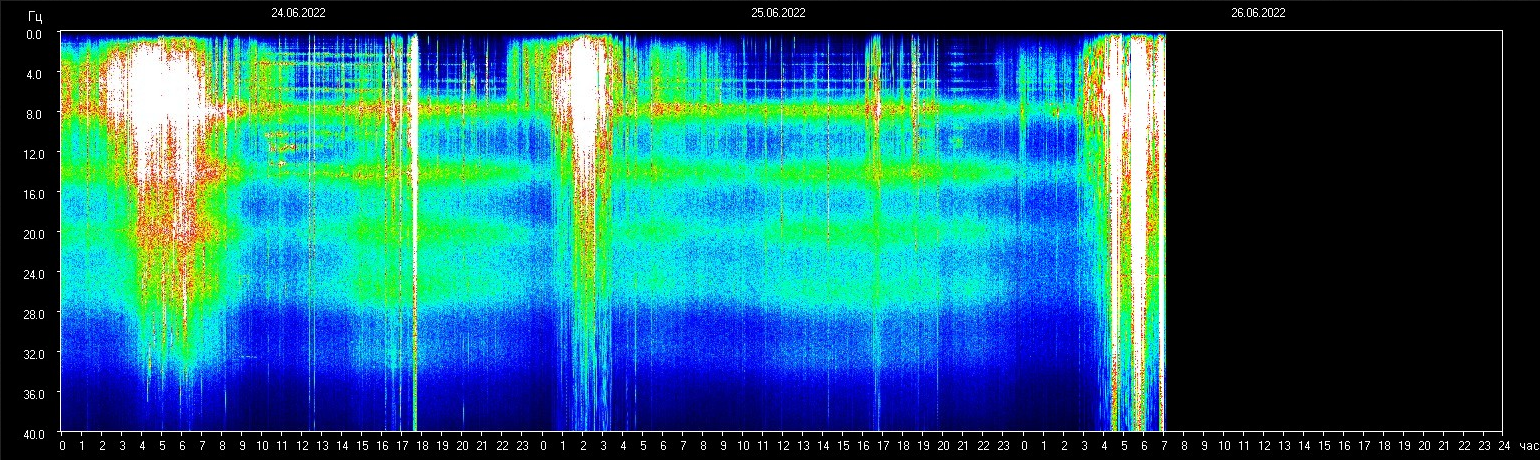1540x460 pixels.
Task: Select the 25.06.2022 date label
Action: 778,13
